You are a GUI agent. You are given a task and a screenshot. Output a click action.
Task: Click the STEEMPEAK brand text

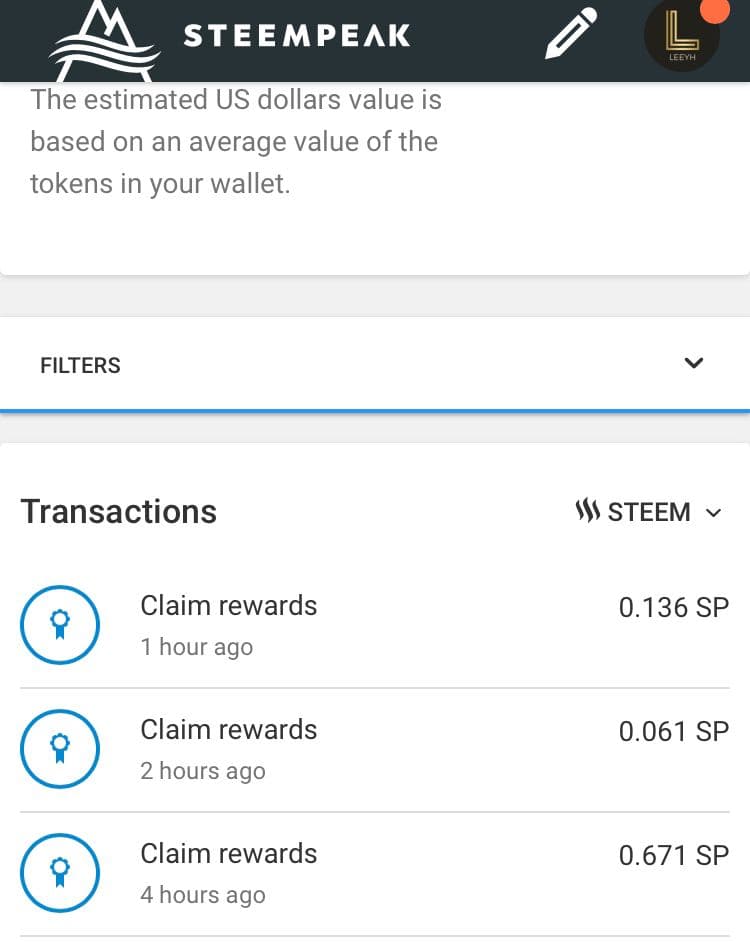coord(296,36)
